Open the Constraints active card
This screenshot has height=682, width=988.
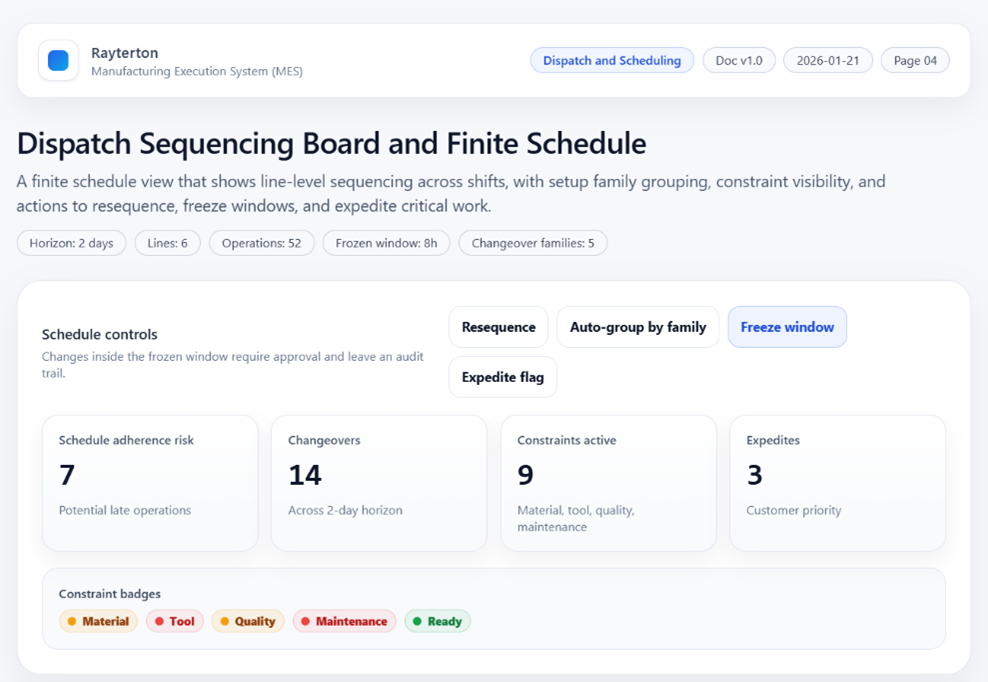[x=608, y=483]
